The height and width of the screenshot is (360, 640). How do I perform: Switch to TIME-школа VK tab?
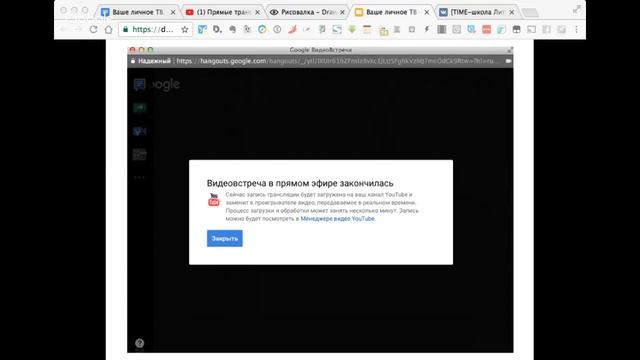(x=476, y=12)
